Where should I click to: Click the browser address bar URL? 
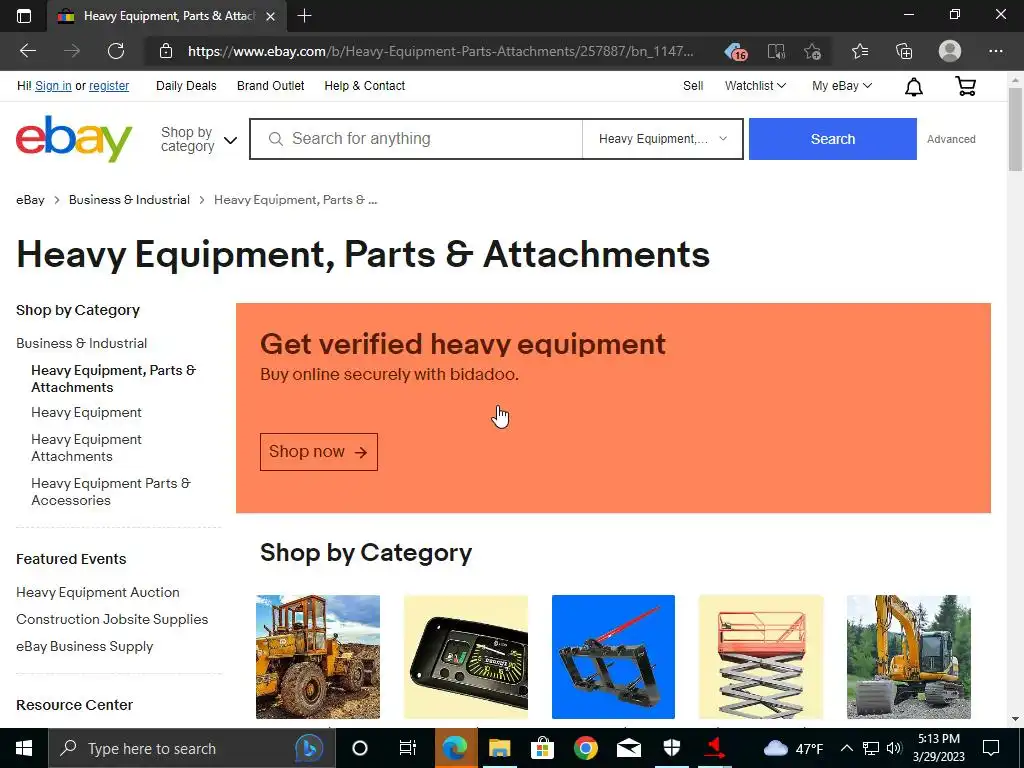point(441,51)
